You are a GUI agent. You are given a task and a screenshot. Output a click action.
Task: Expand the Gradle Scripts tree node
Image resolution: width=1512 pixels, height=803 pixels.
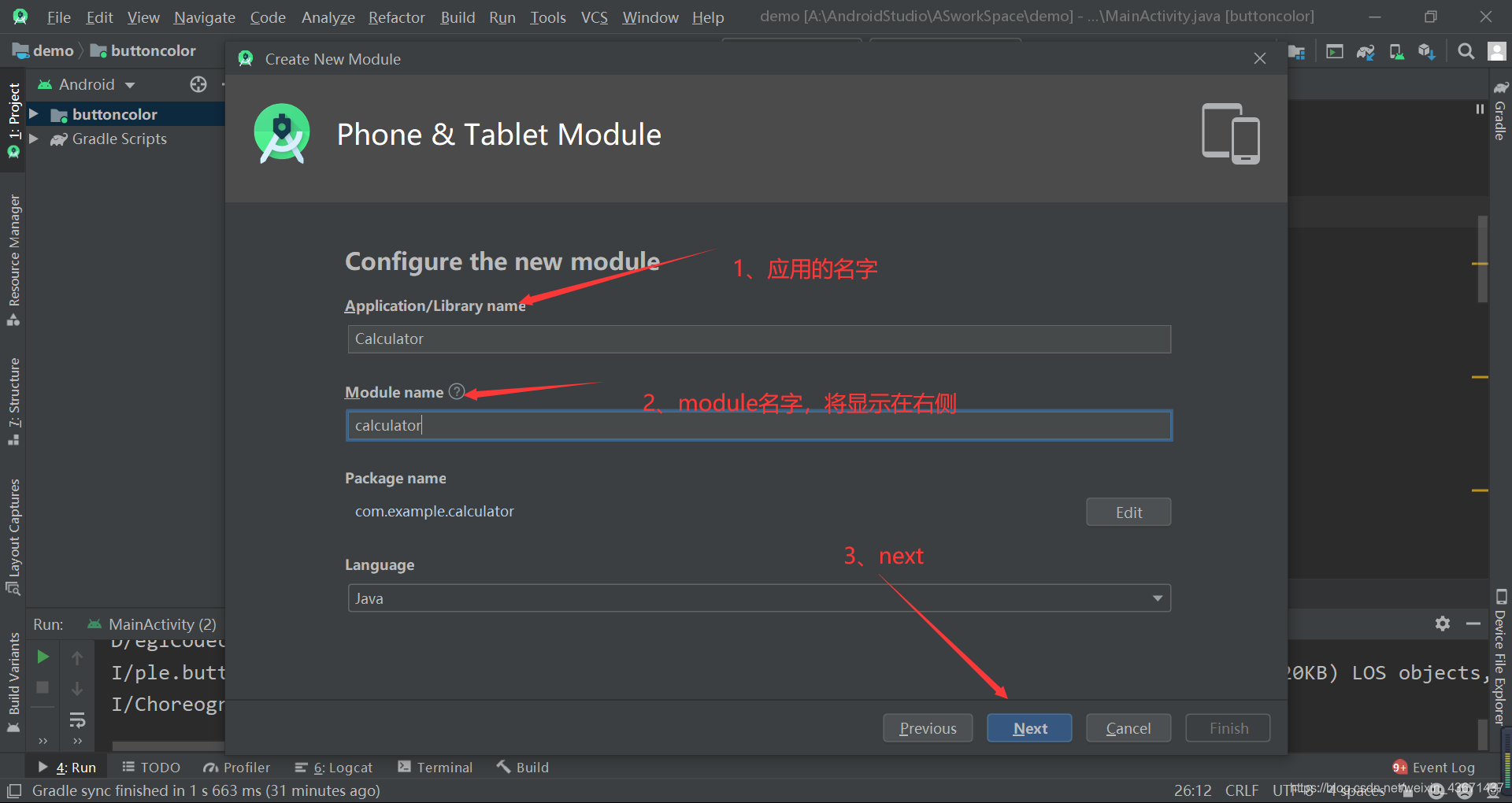34,139
